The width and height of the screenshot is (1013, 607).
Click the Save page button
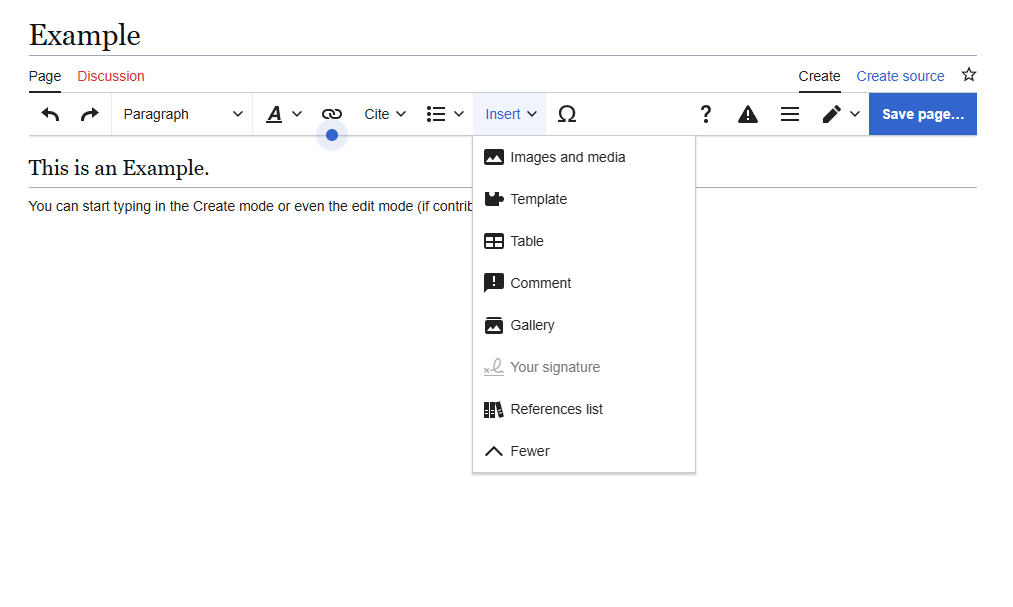coord(922,114)
